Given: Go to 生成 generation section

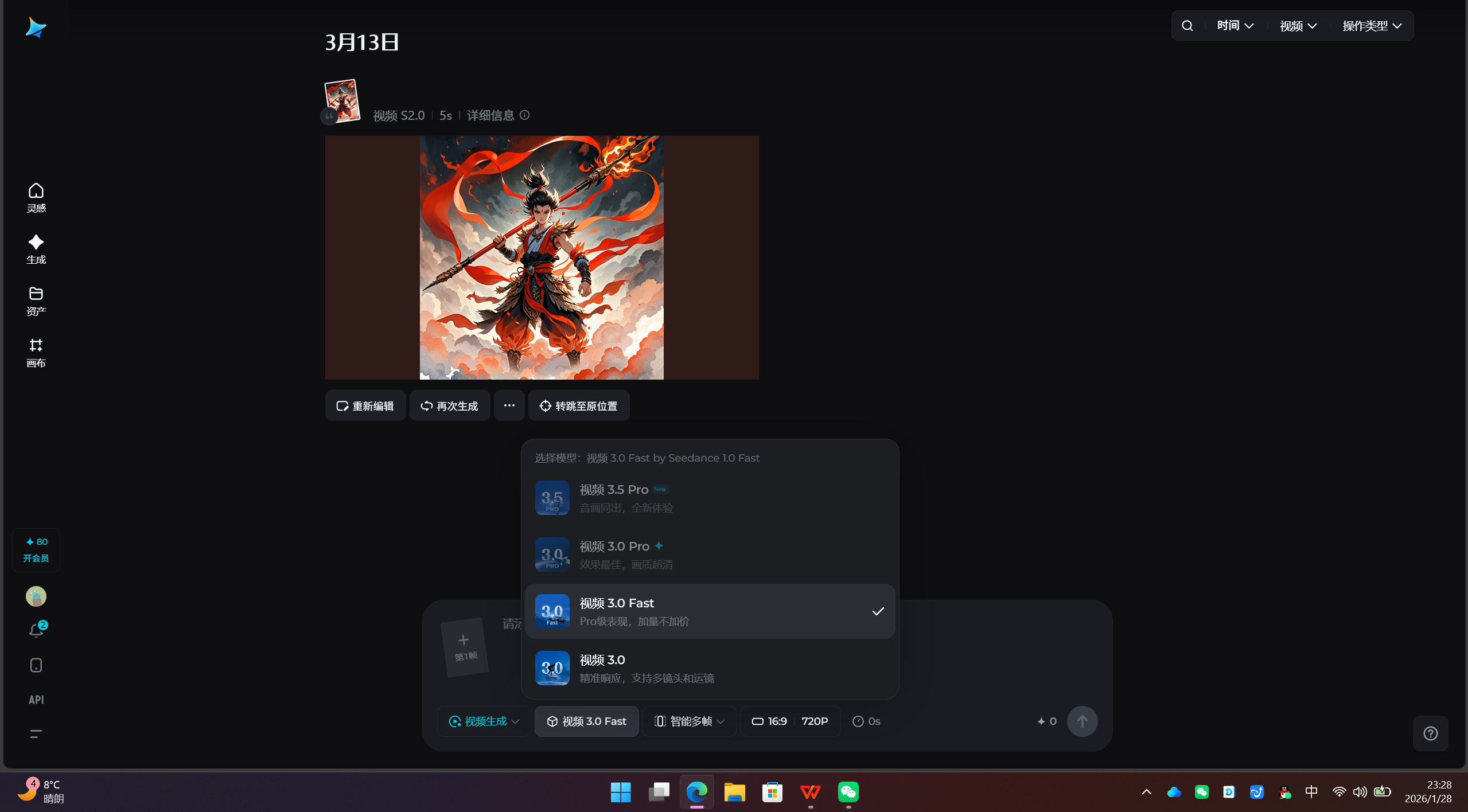Looking at the screenshot, I should click(x=36, y=249).
